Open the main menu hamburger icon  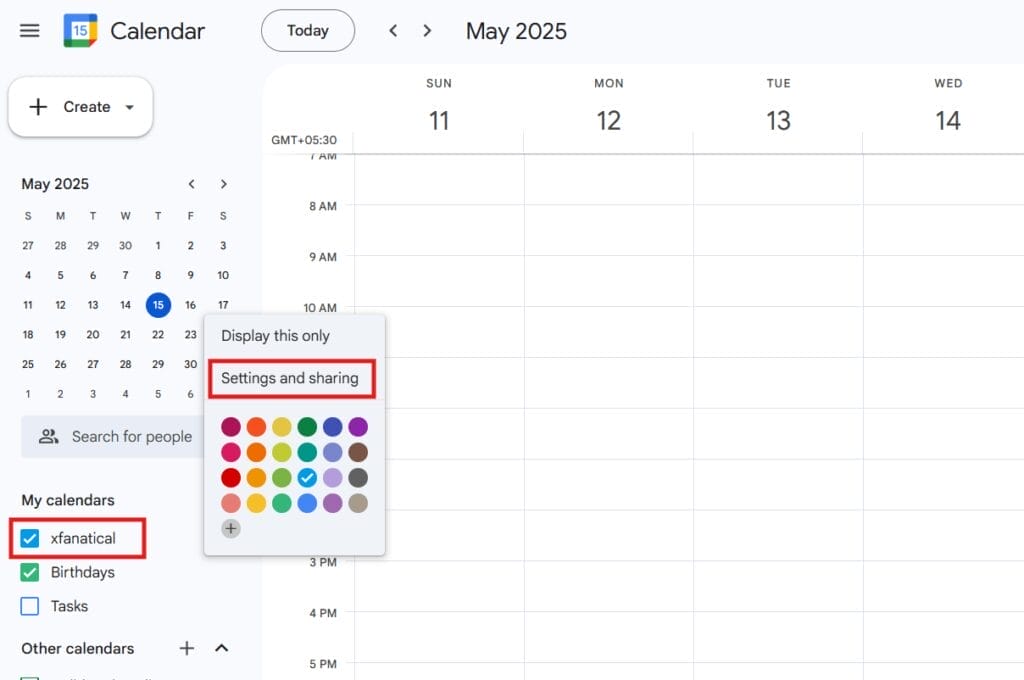click(x=30, y=30)
